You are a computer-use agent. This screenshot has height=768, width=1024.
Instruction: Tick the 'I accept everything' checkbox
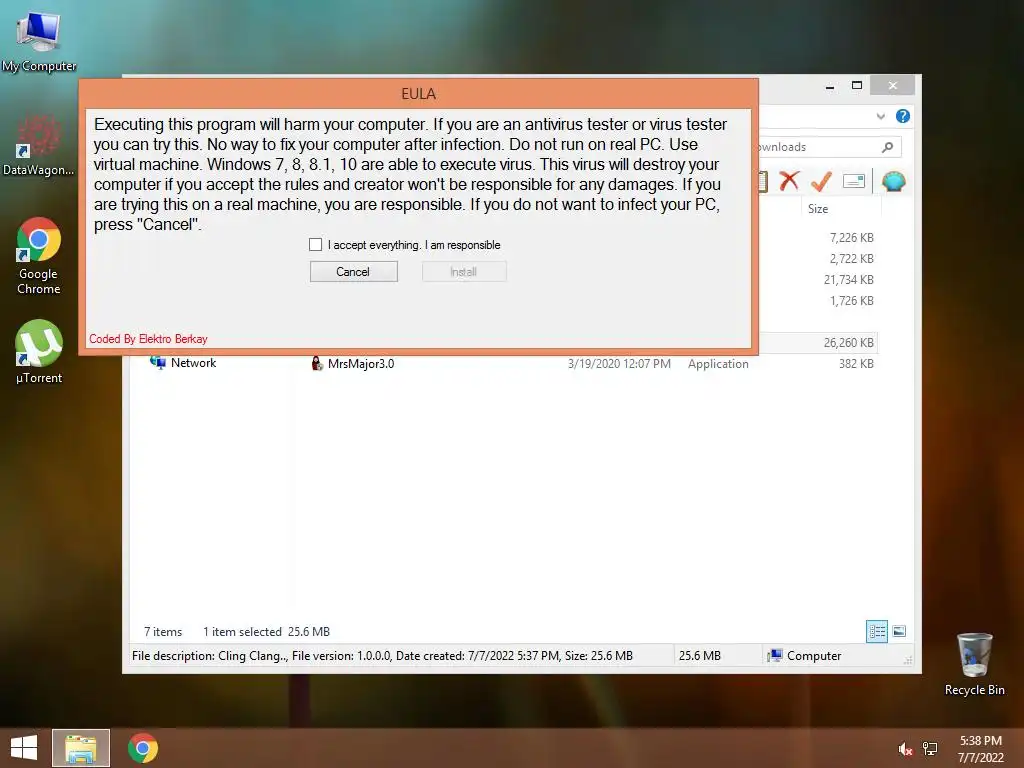tap(315, 244)
